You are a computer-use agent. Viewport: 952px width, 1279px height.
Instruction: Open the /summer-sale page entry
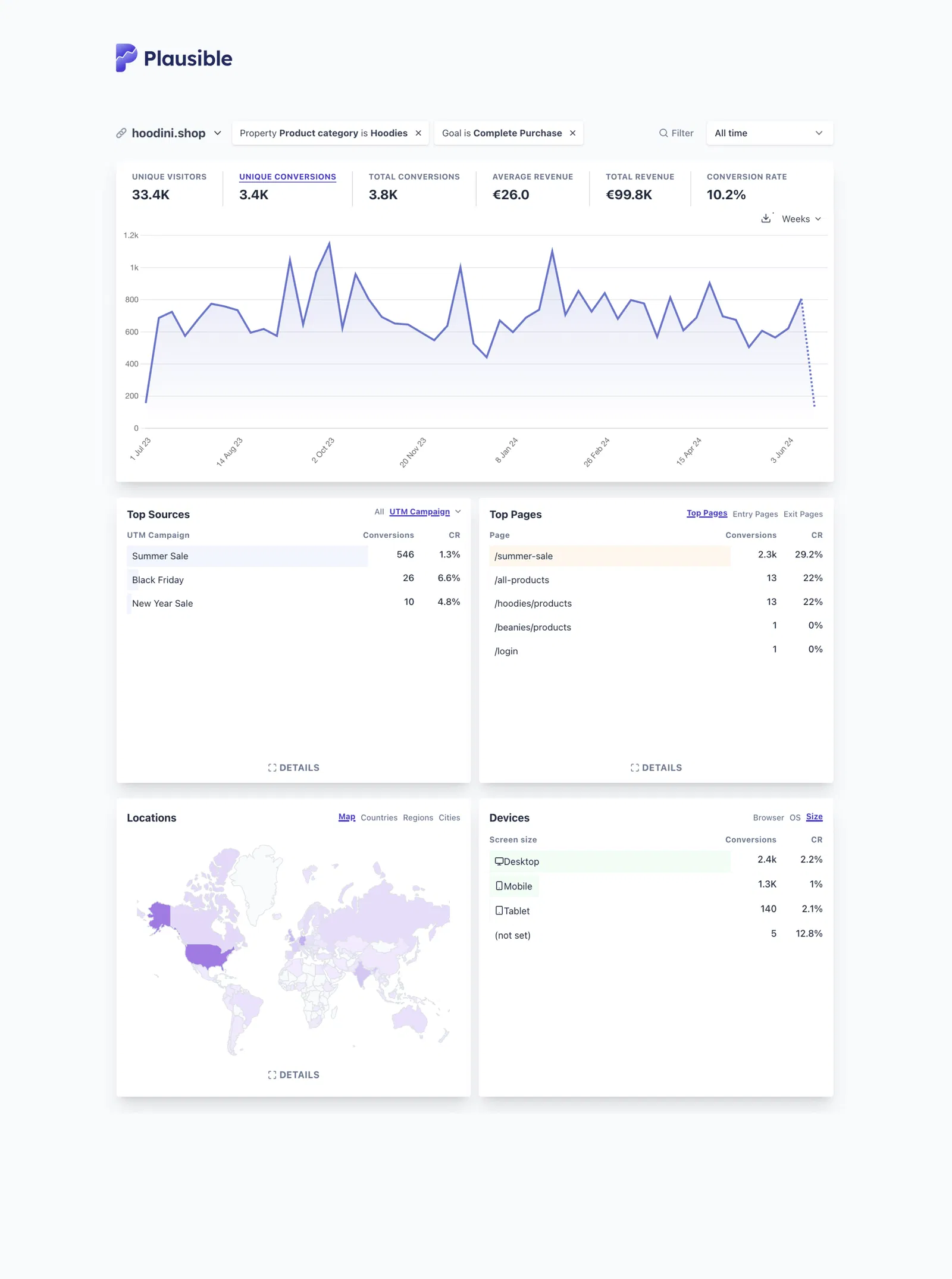tap(523, 556)
